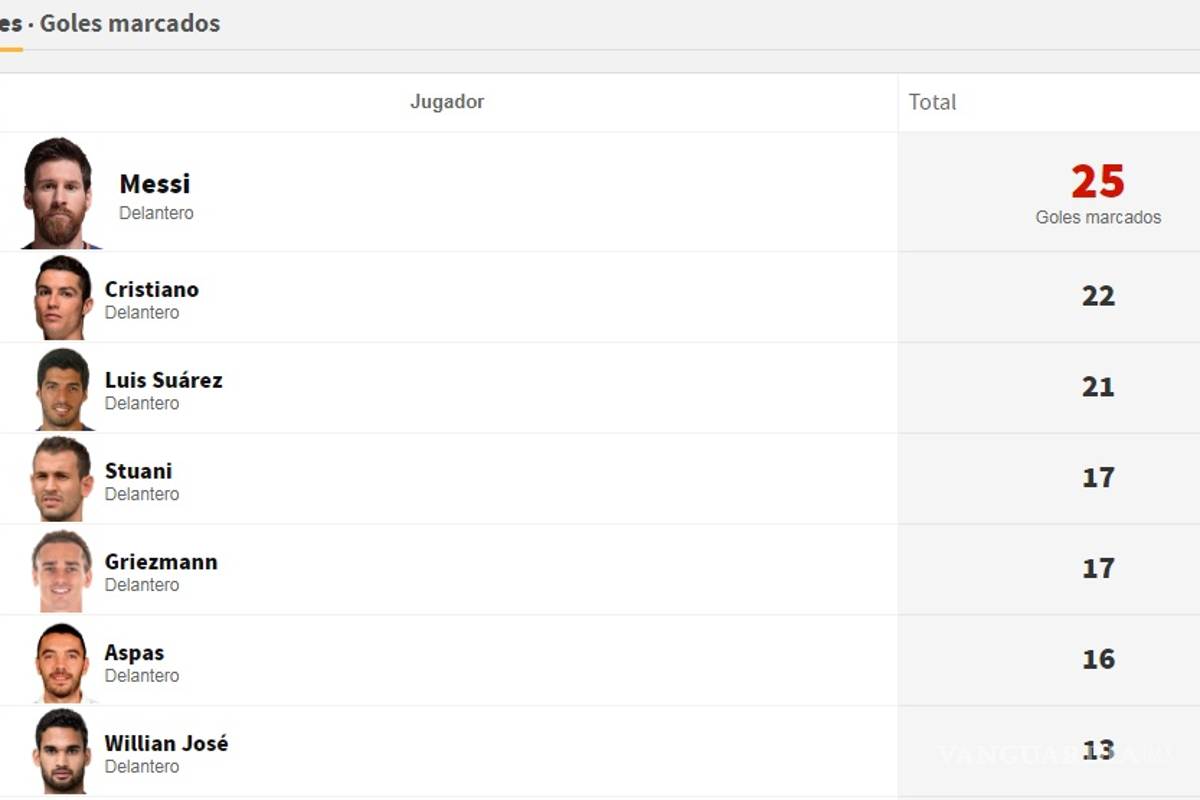
Task: Click the Griezmann name link
Action: point(161,562)
